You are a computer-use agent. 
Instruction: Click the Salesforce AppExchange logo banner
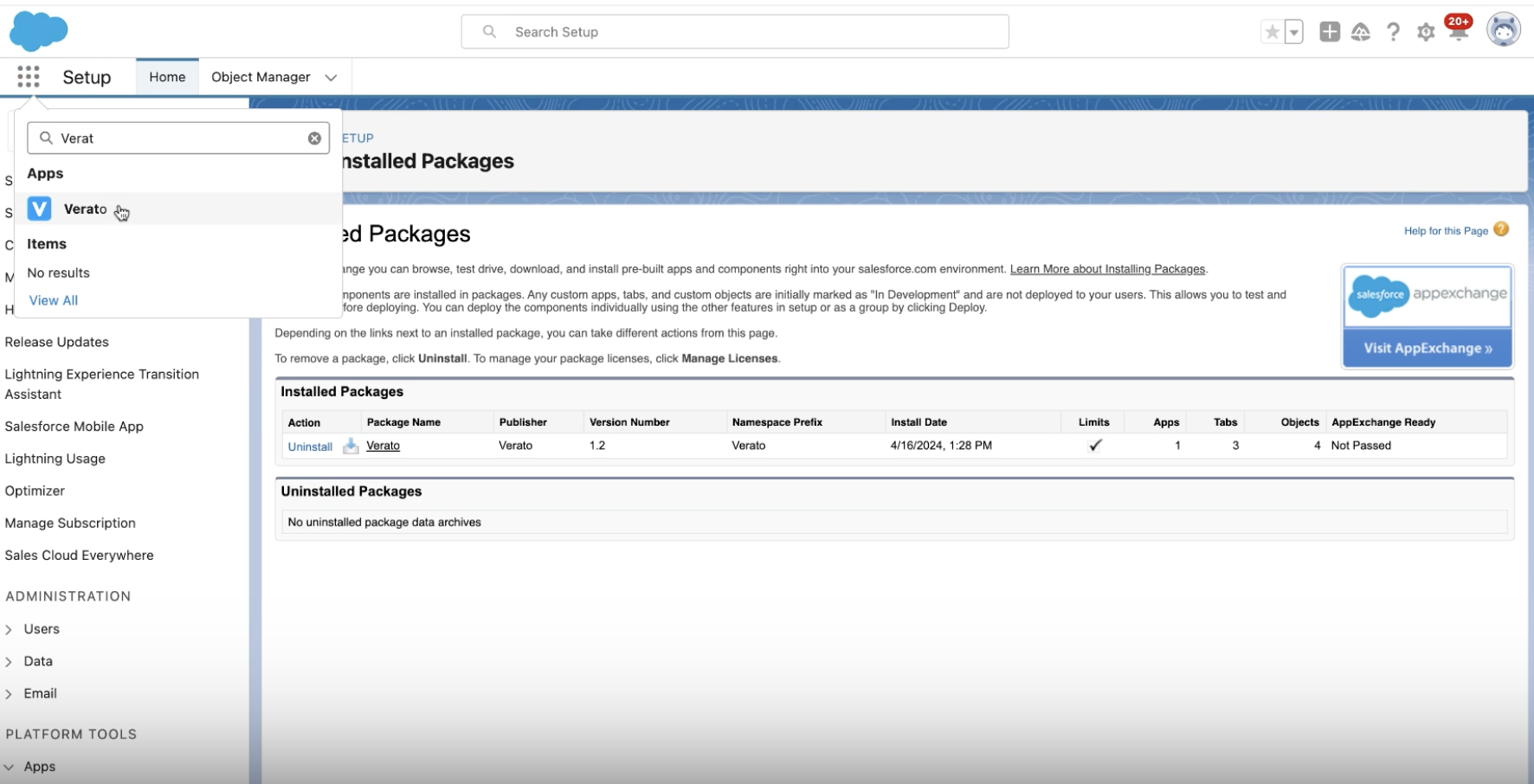1428,296
